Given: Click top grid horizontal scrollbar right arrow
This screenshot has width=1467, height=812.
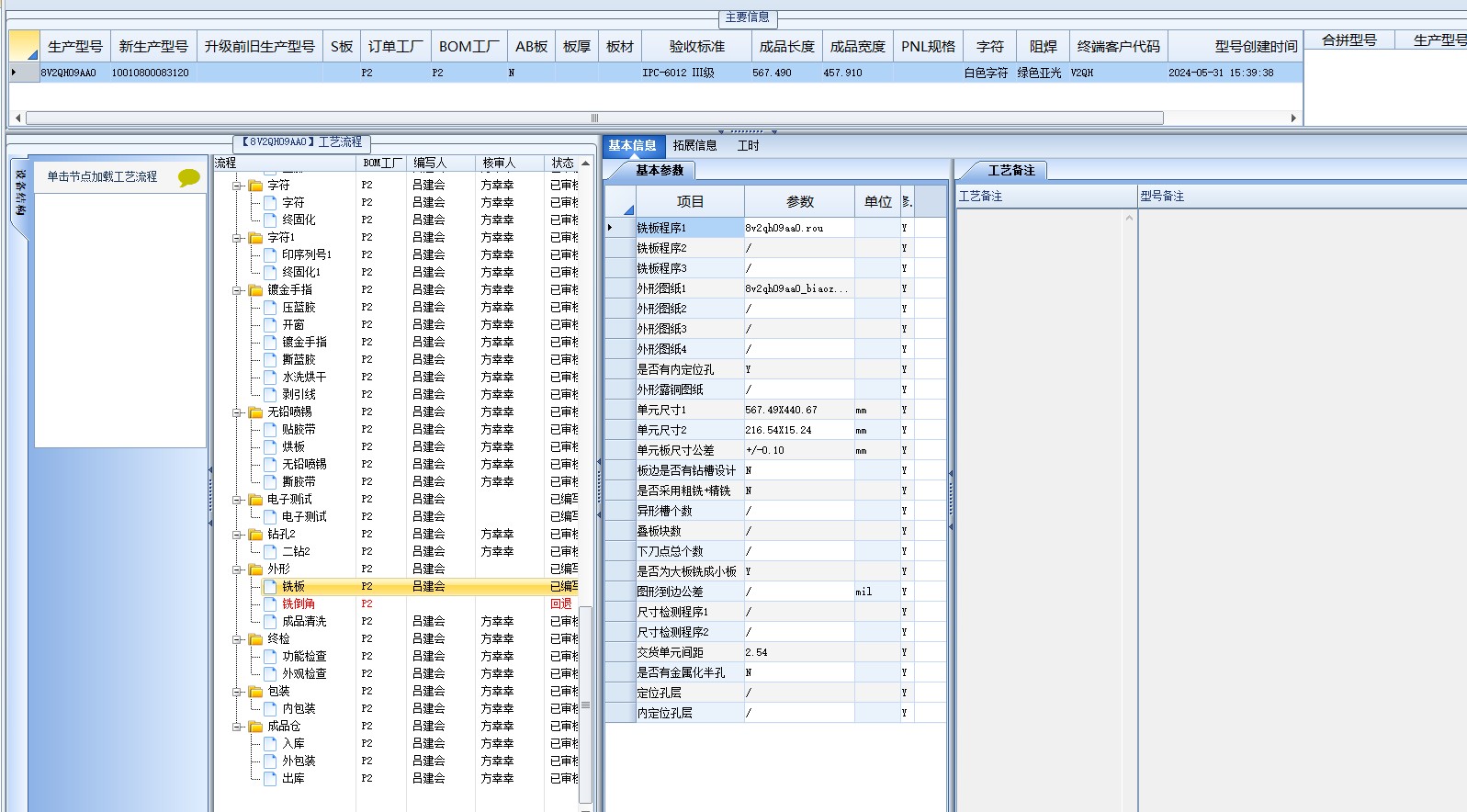Looking at the screenshot, I should [x=1293, y=118].
